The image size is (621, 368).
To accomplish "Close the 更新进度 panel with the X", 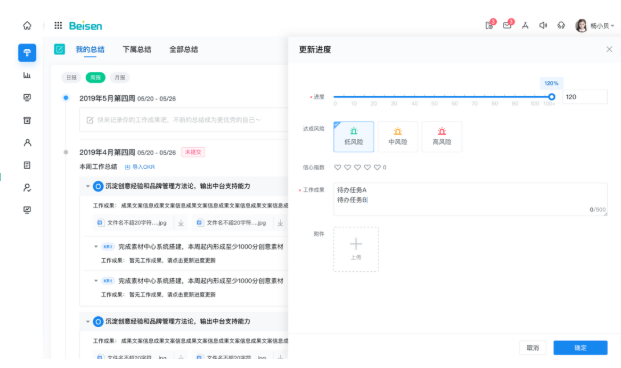I will pyautogui.click(x=609, y=49).
